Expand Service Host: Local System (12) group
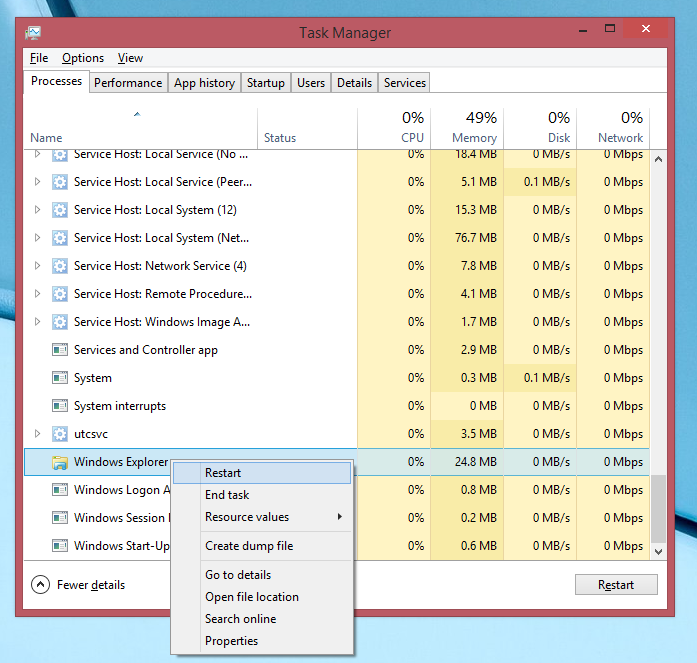The image size is (697, 663). tap(37, 210)
